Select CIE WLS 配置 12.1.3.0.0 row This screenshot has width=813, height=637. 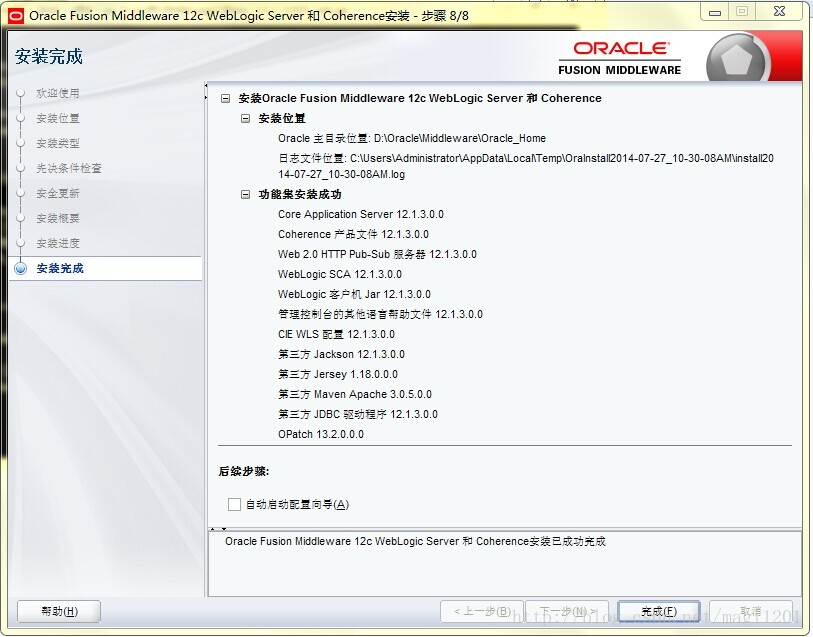click(337, 334)
